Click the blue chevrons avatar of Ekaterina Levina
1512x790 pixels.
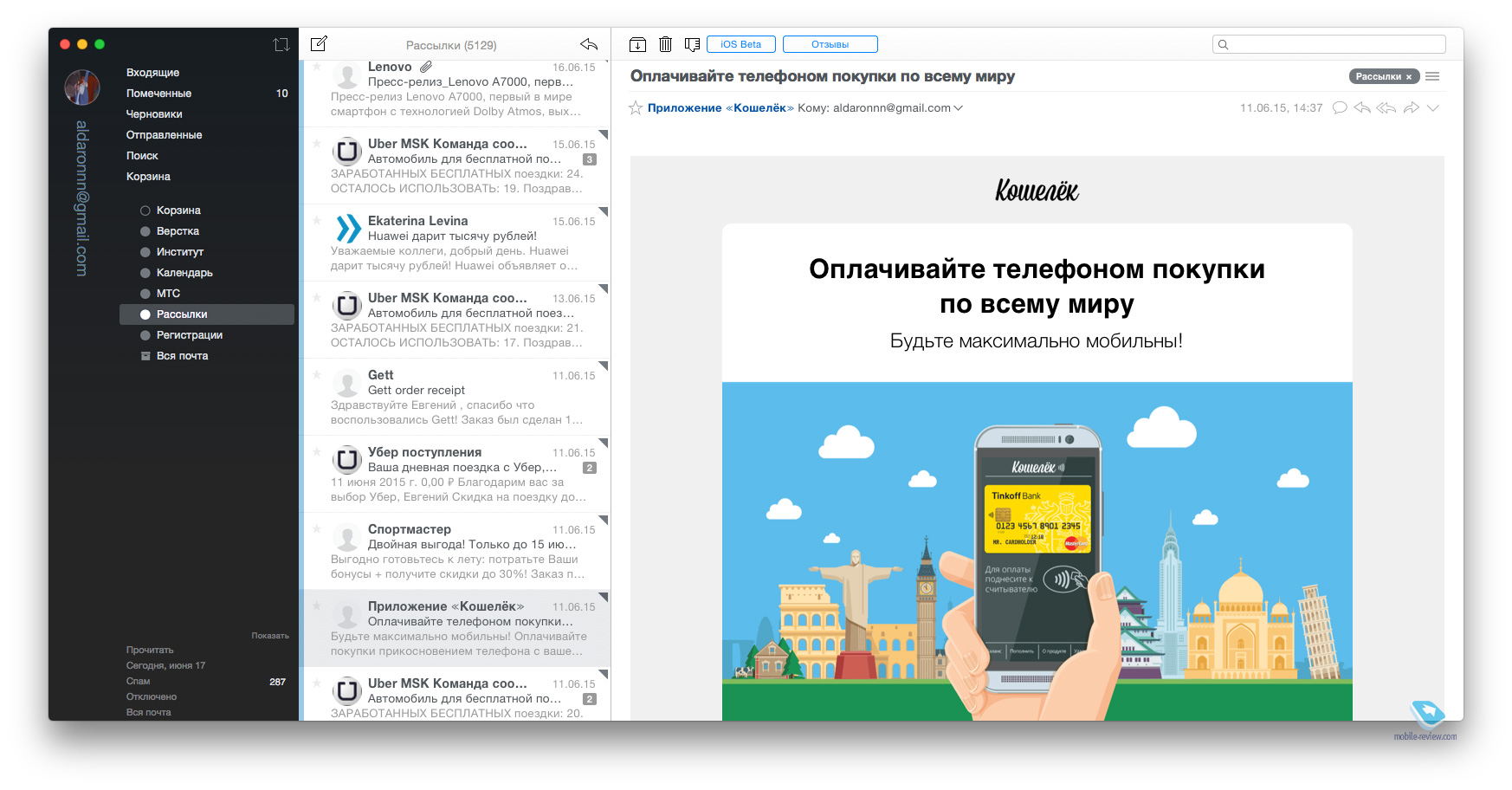click(x=347, y=229)
